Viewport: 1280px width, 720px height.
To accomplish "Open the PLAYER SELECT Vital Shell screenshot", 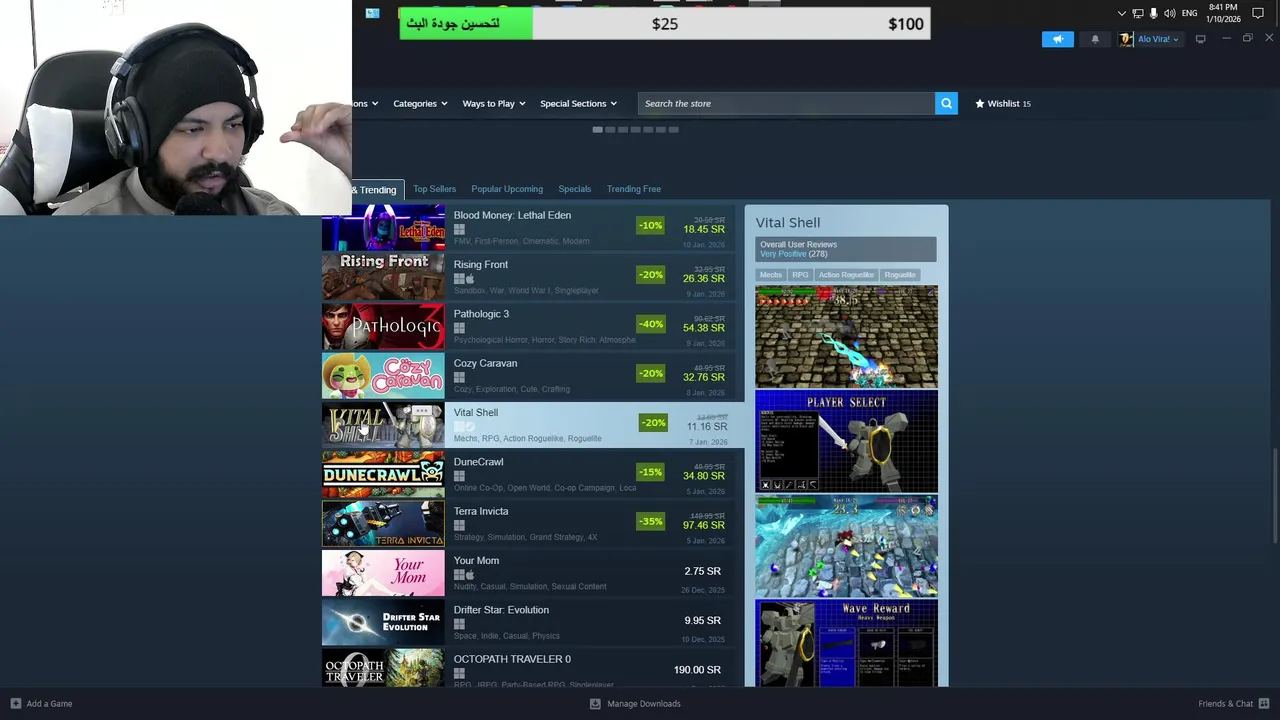I will (x=846, y=441).
